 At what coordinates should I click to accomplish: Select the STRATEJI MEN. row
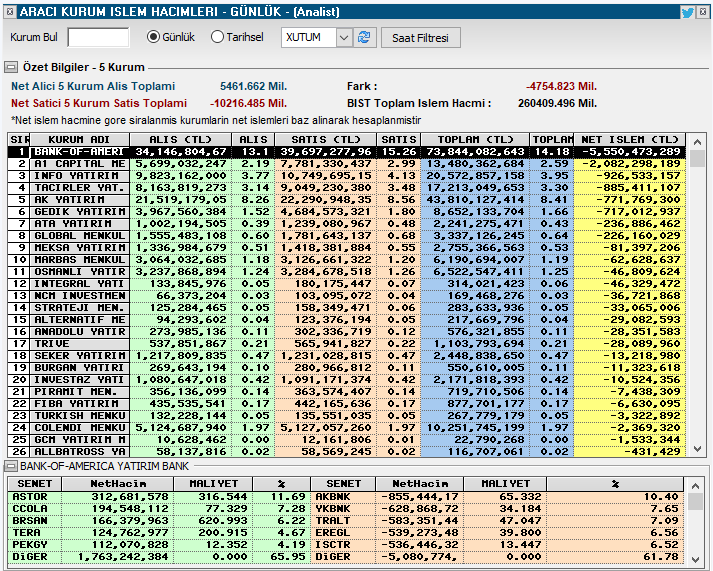tap(346, 308)
